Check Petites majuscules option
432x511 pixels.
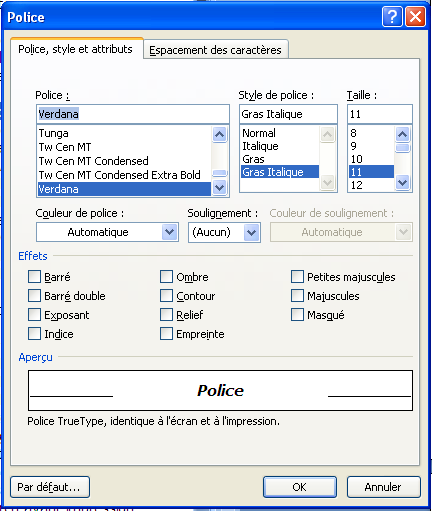tap(297, 276)
